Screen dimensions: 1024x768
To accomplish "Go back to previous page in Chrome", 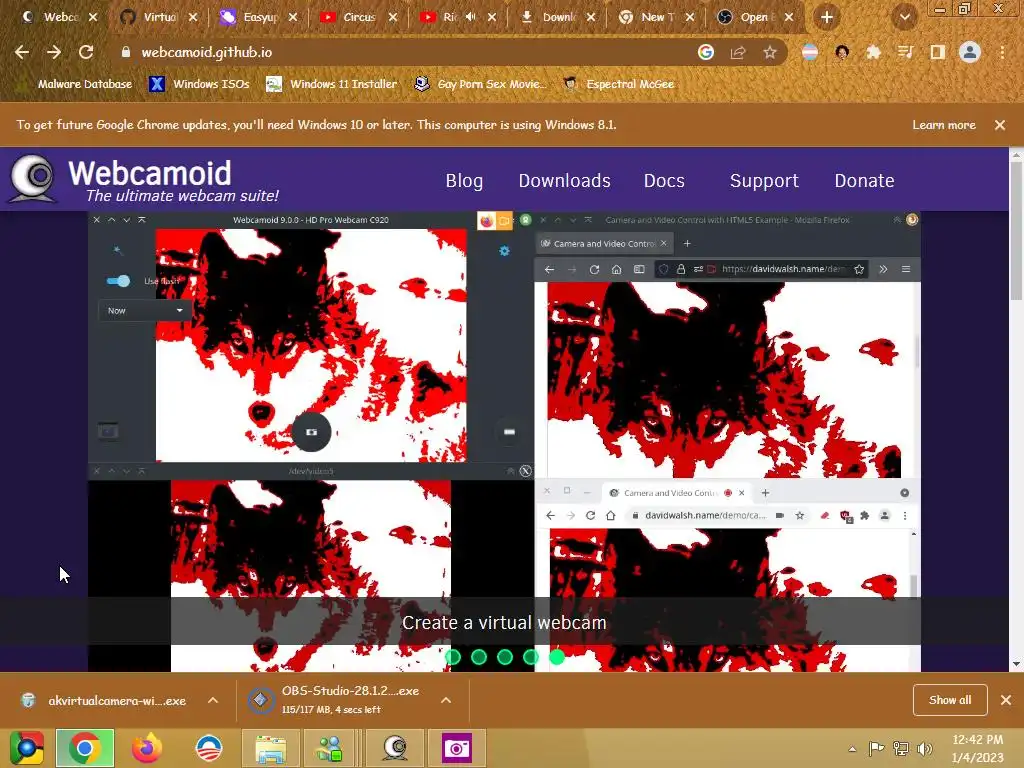I will 22,52.
